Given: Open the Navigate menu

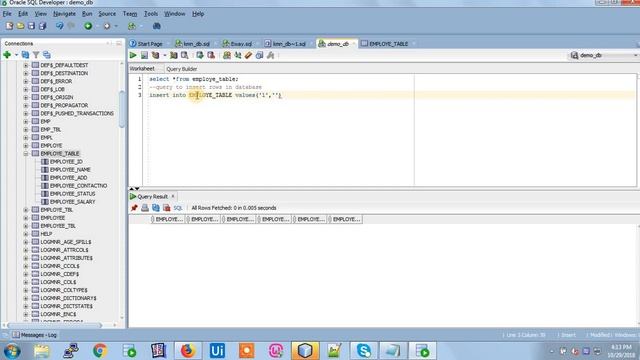Looking at the screenshot, I should point(64,13).
